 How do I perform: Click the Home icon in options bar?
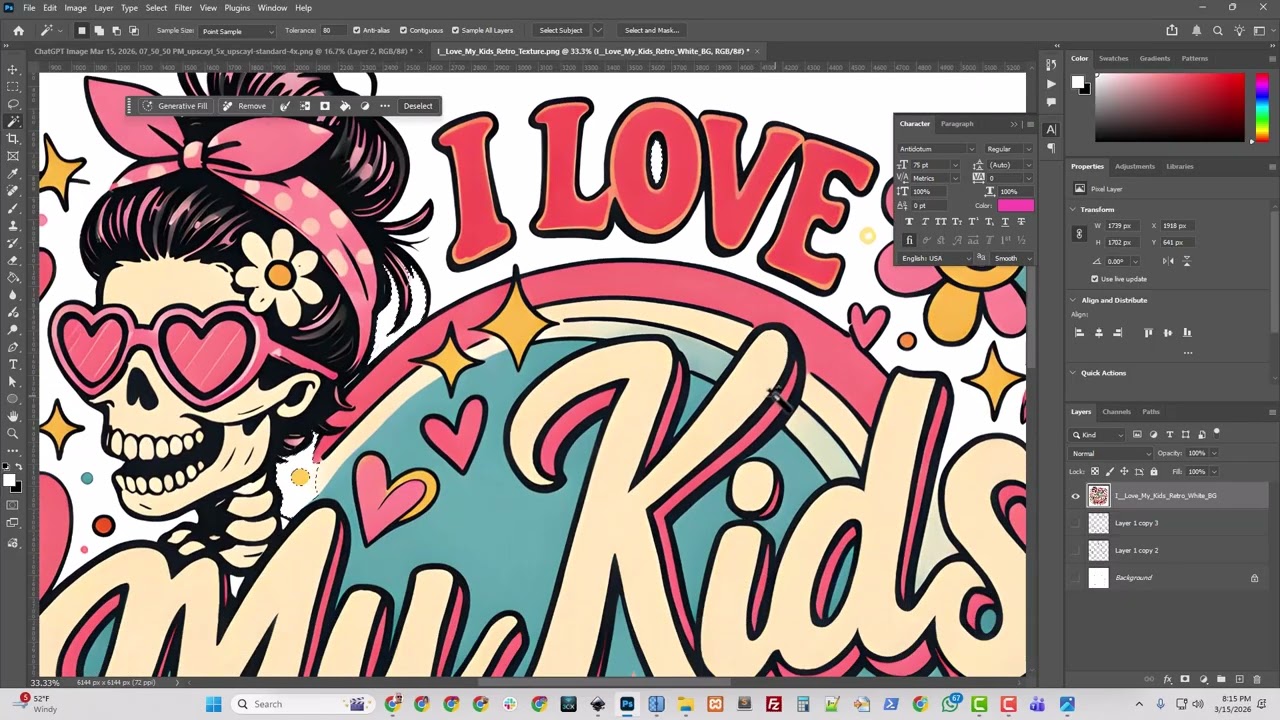pyautogui.click(x=18, y=30)
